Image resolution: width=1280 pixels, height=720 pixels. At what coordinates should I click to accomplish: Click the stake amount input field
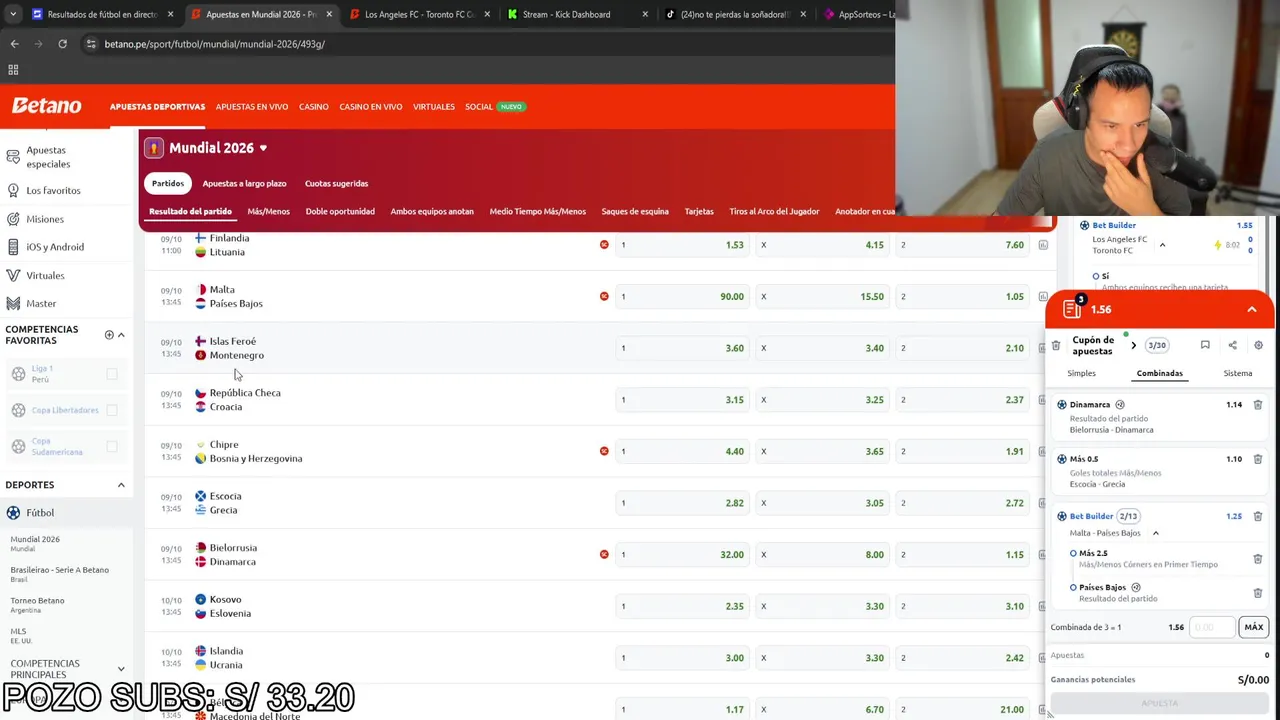[1212, 627]
